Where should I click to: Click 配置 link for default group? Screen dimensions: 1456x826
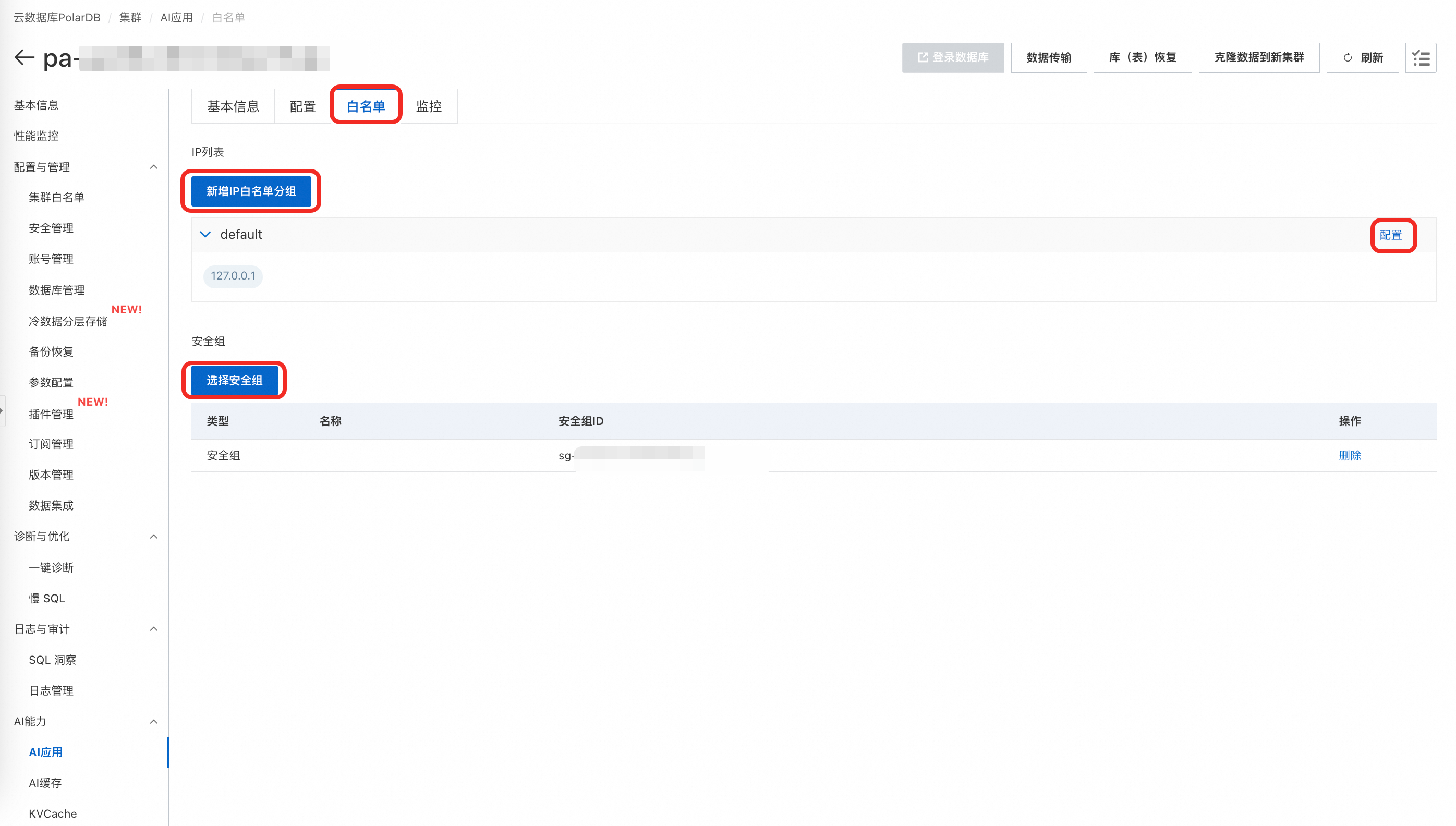pyautogui.click(x=1390, y=235)
